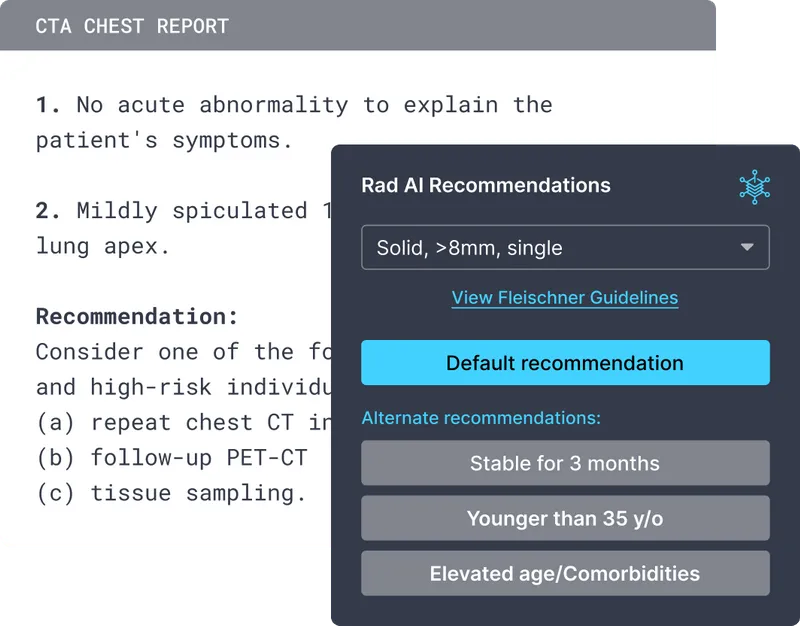The height and width of the screenshot is (626, 800).
Task: Click the "patient's symptoms." report line
Action: pyautogui.click(x=164, y=141)
